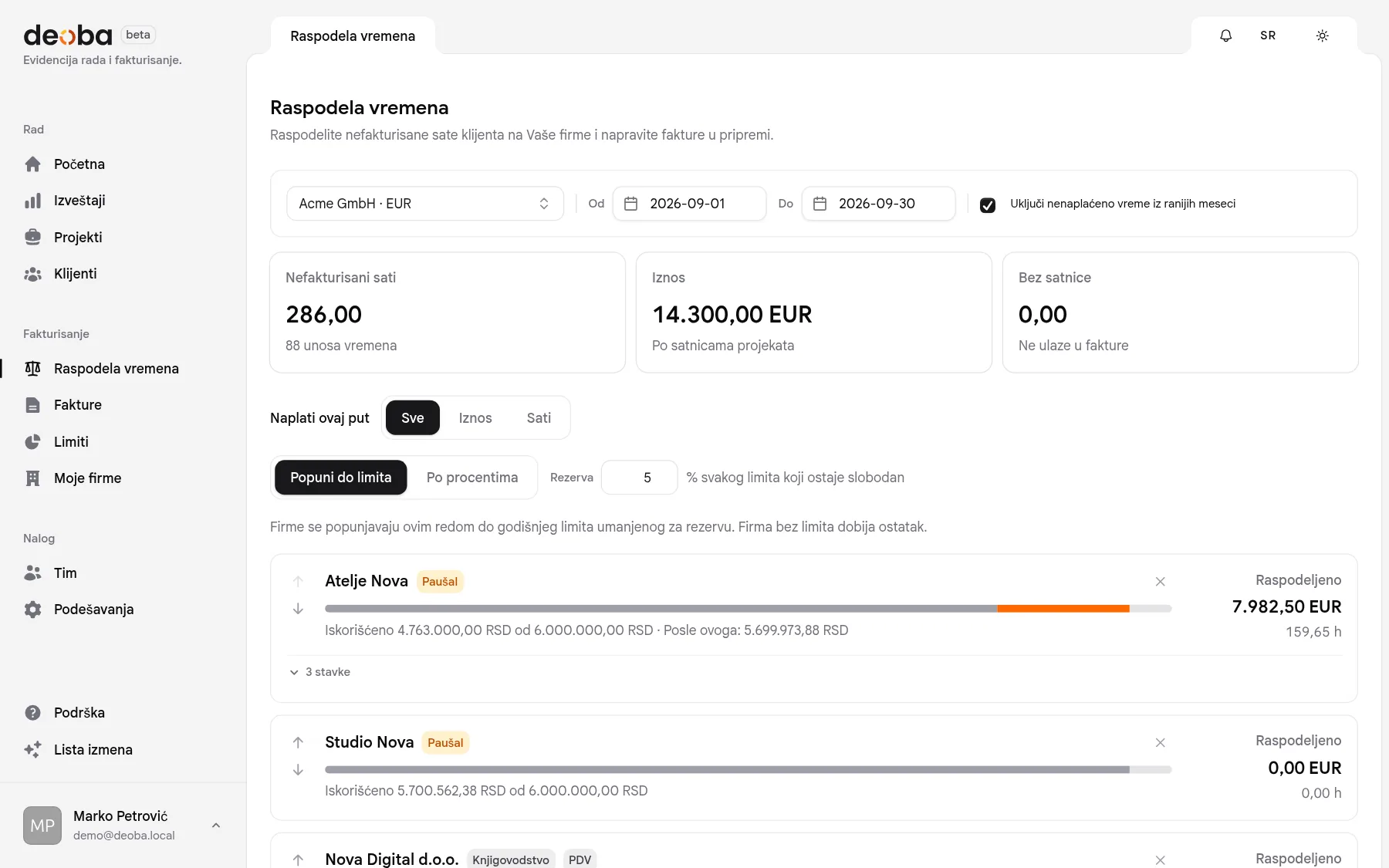Click the Klijenti people icon
This screenshot has width=1389, height=868.
tap(32, 274)
